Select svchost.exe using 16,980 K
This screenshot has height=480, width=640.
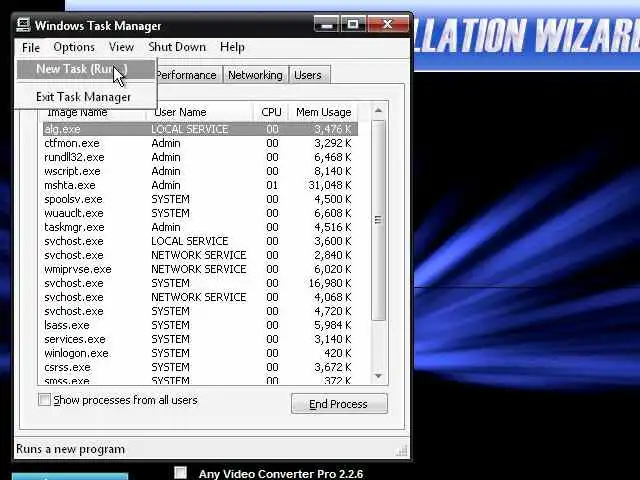click(x=200, y=283)
